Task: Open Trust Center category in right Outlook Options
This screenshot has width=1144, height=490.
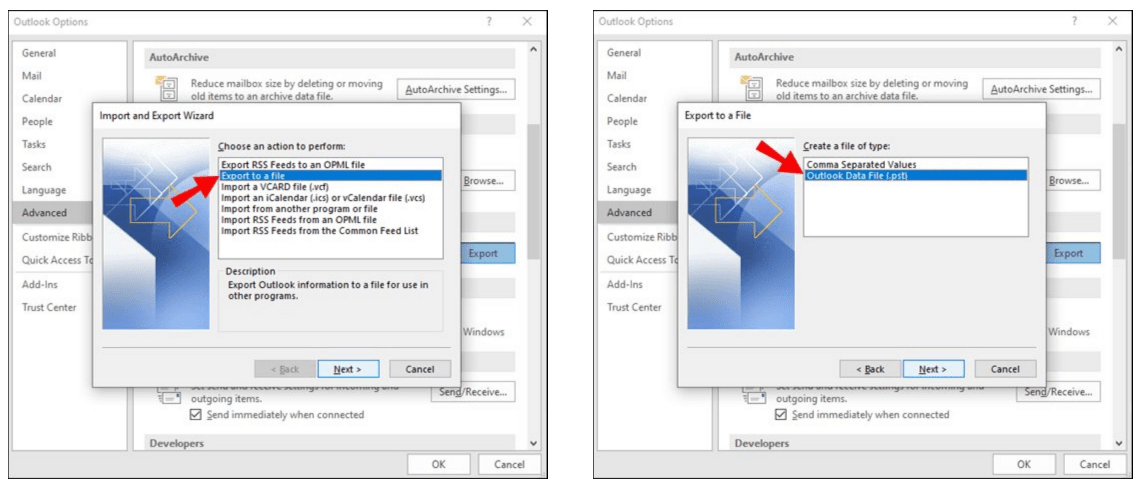Action: (x=634, y=307)
